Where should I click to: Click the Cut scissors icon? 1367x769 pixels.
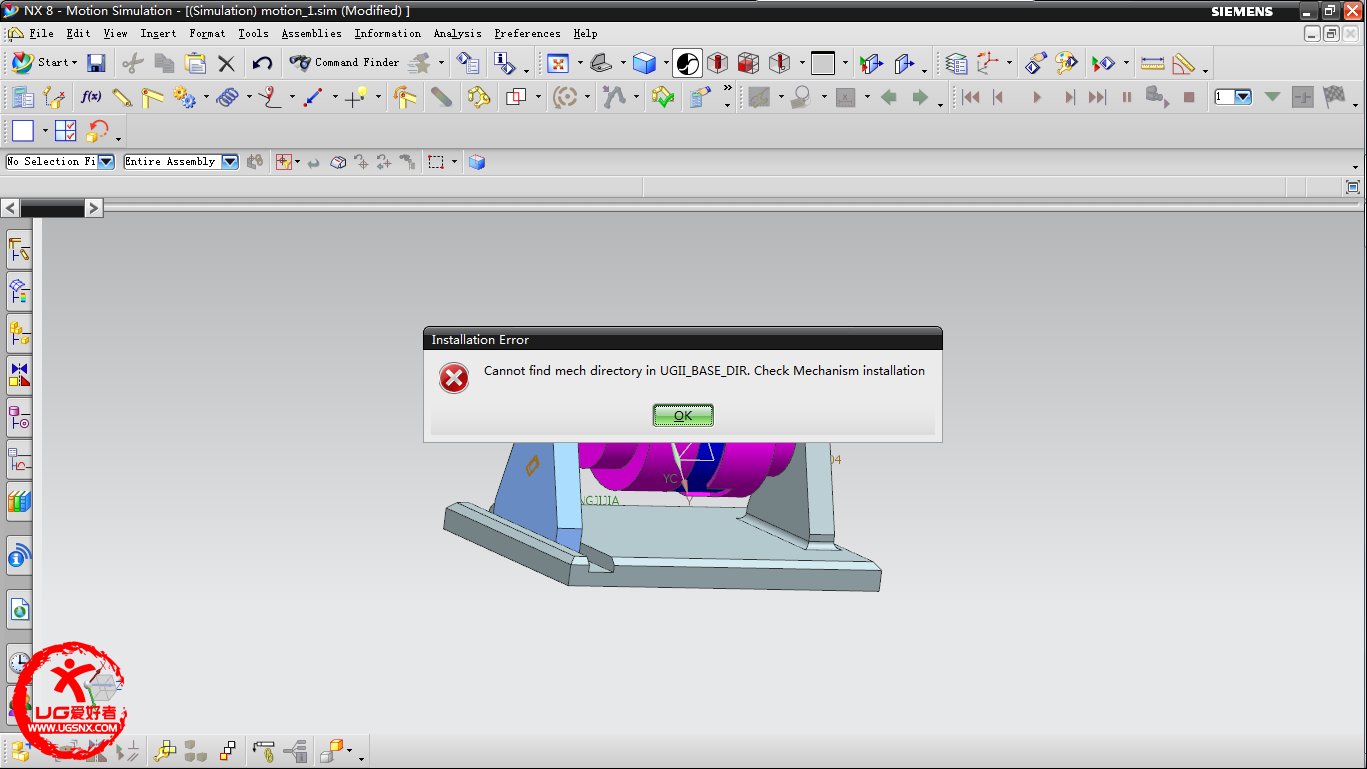(x=132, y=63)
